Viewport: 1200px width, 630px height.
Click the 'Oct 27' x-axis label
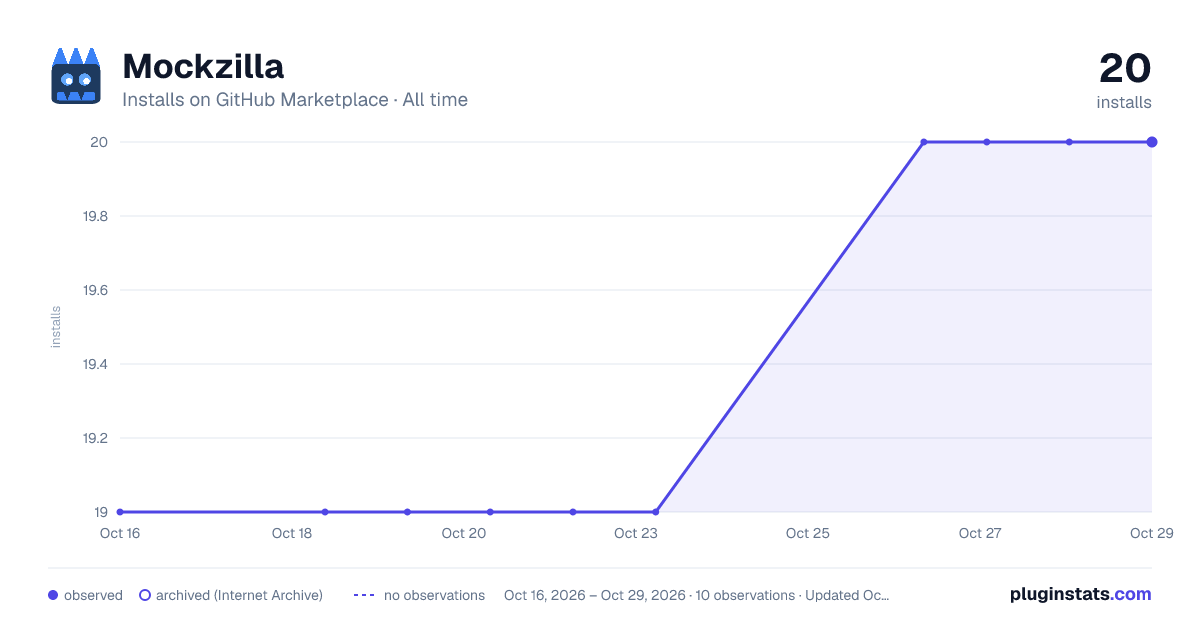coord(980,533)
